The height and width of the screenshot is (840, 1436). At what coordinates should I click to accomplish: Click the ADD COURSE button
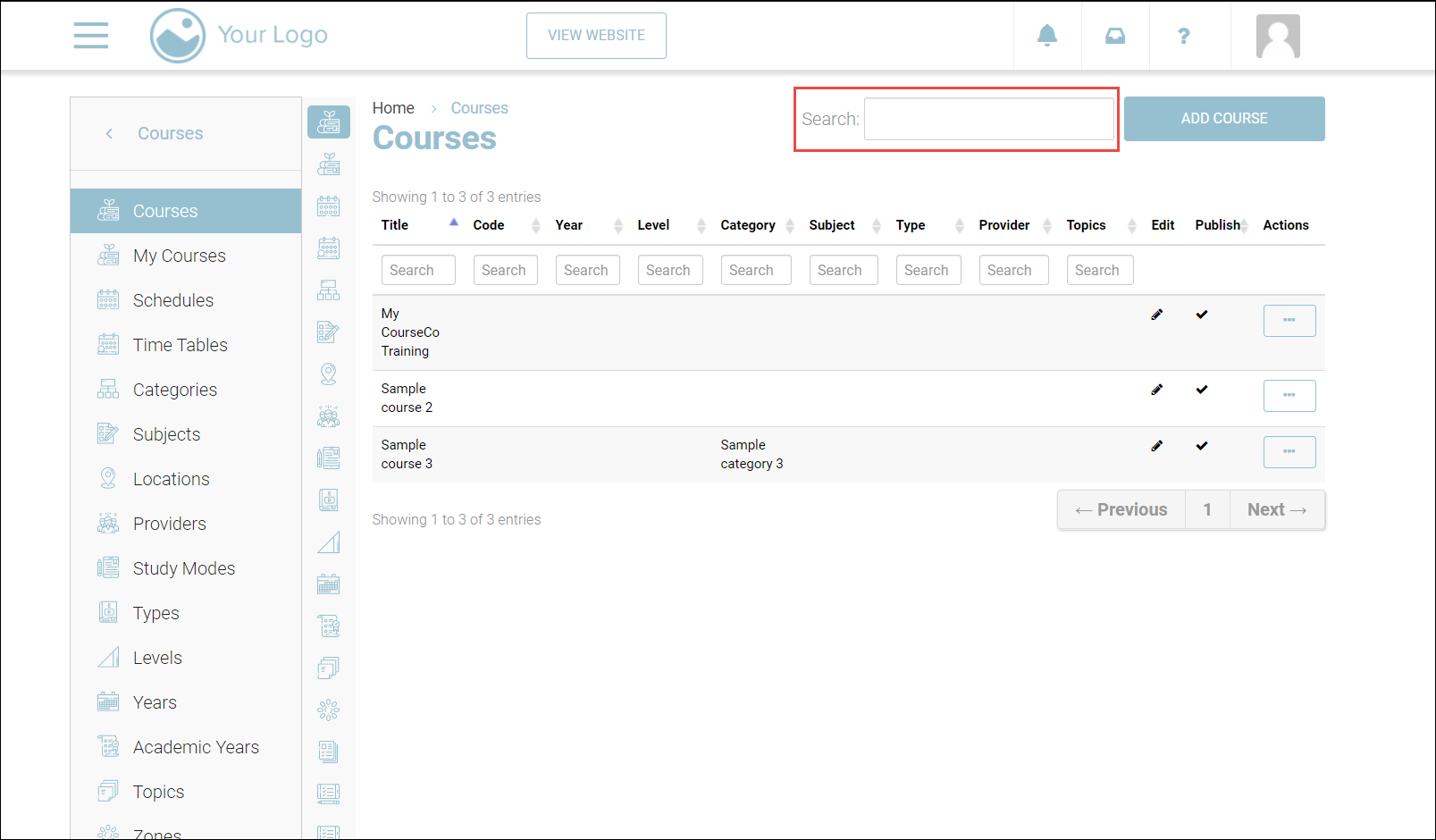click(x=1223, y=119)
